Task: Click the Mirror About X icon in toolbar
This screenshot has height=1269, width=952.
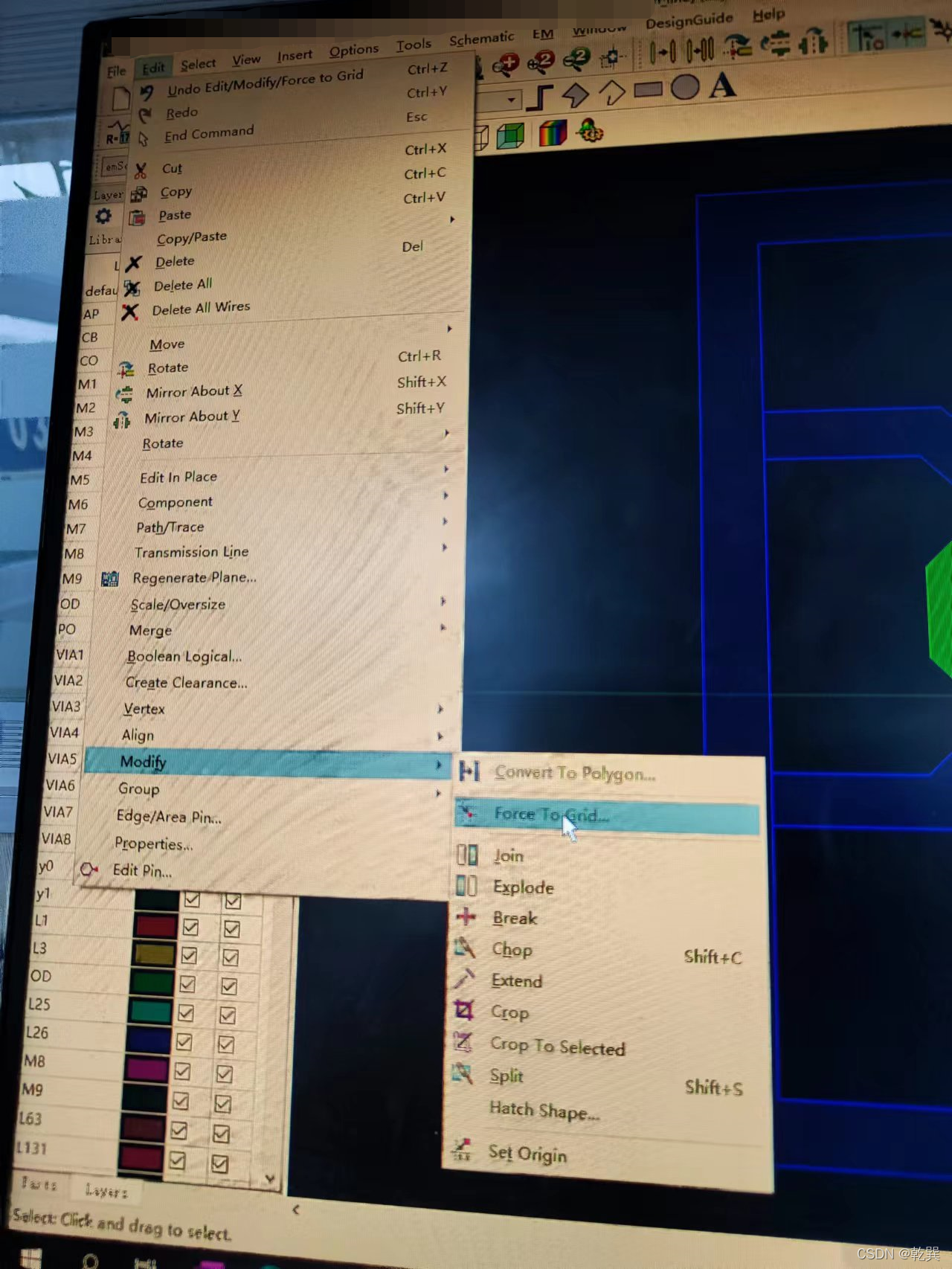Action: click(x=776, y=43)
